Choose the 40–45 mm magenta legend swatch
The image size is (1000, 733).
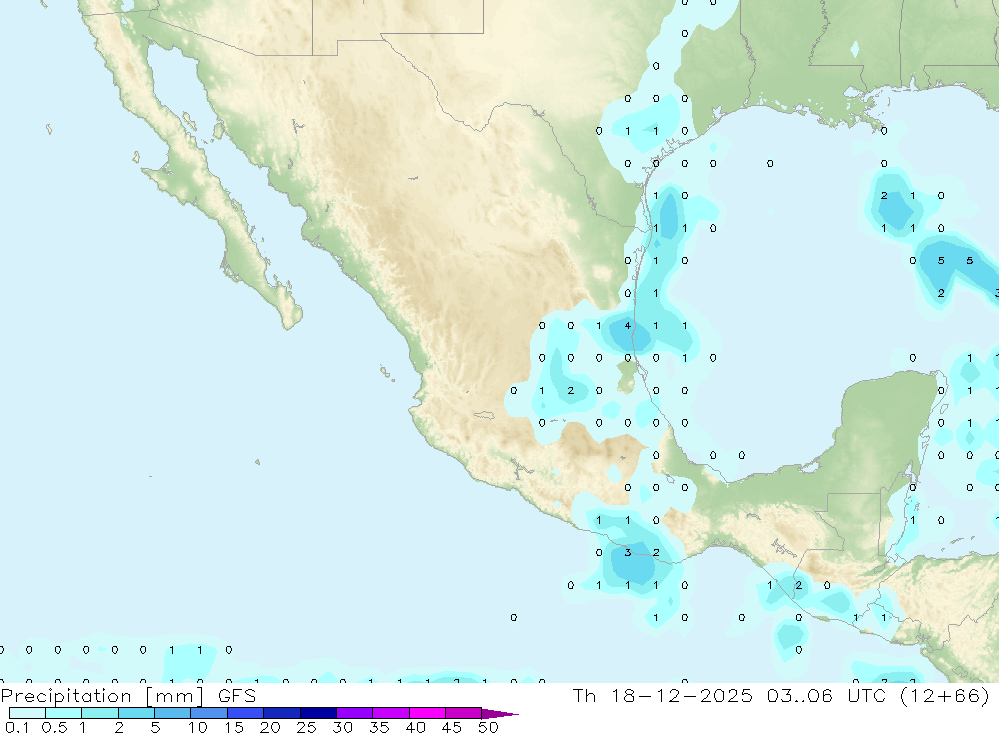click(427, 713)
